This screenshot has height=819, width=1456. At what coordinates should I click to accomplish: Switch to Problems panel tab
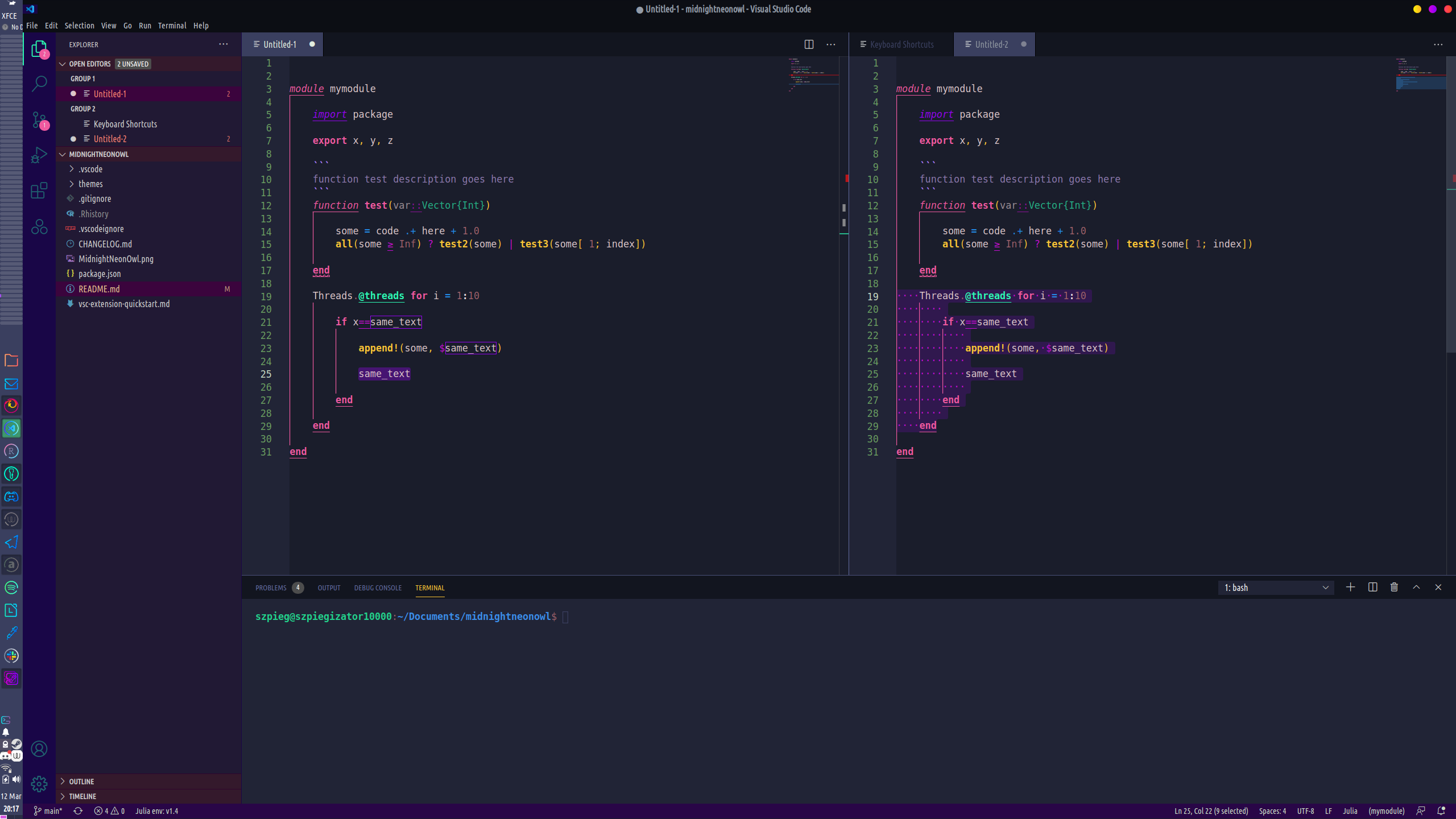[279, 588]
